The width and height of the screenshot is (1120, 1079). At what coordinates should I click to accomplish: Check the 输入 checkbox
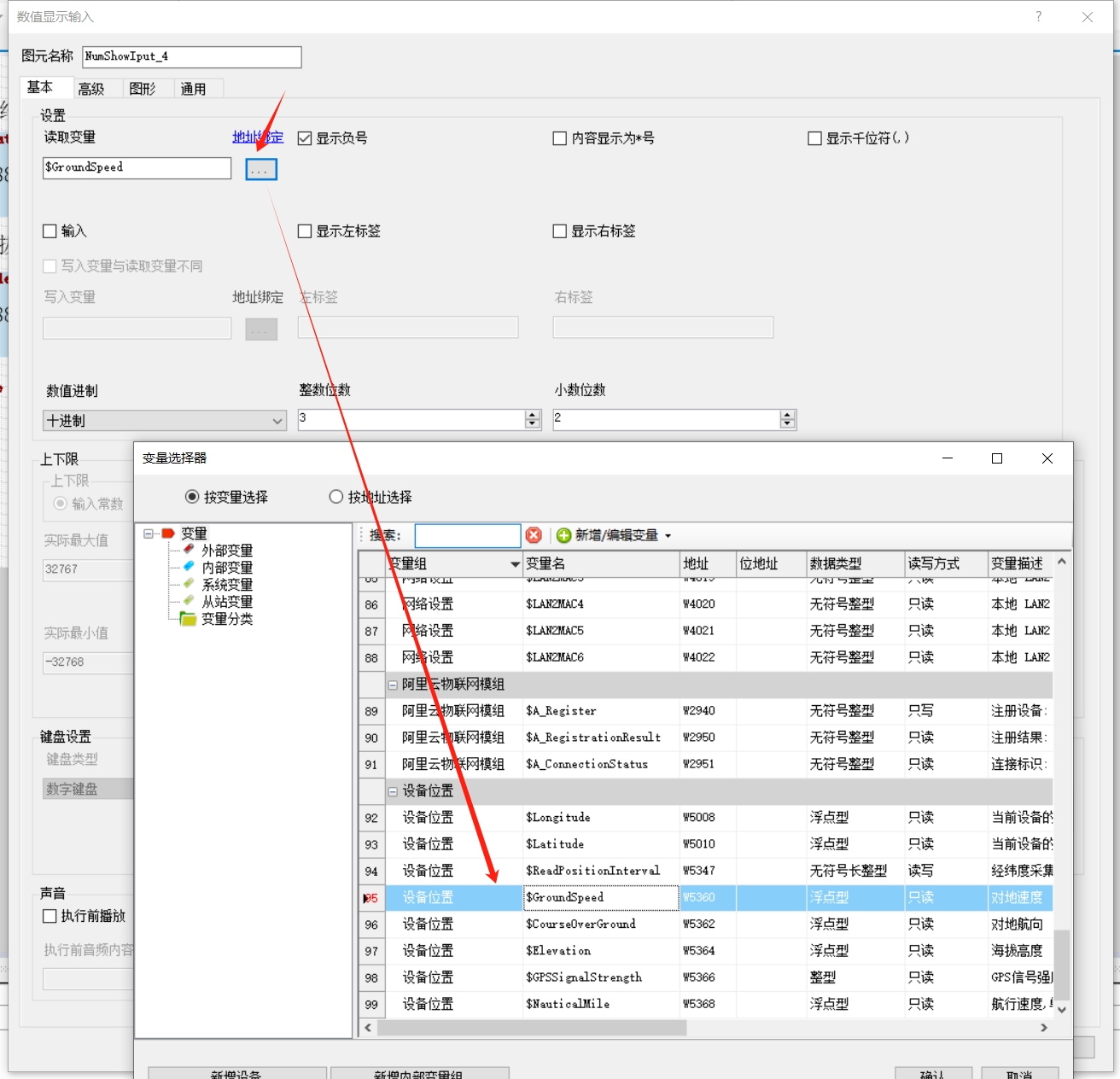(x=50, y=231)
